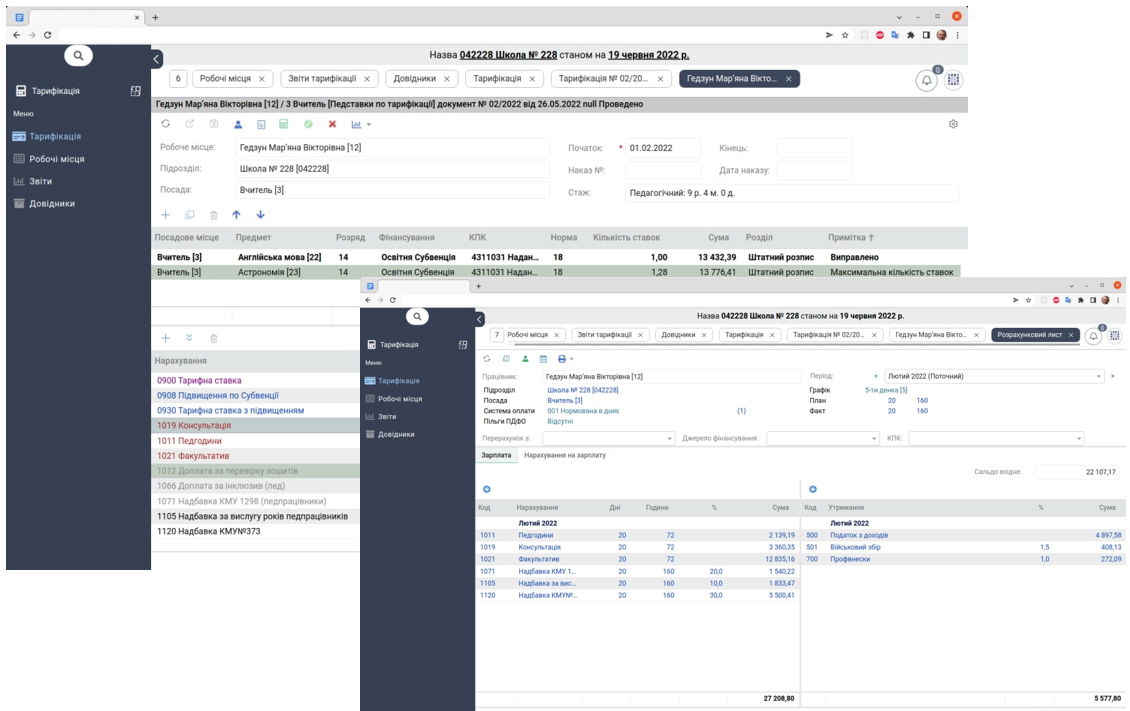The height and width of the screenshot is (711, 1130).
Task: Collapse the left sidebar with chevron
Action: click(x=157, y=60)
